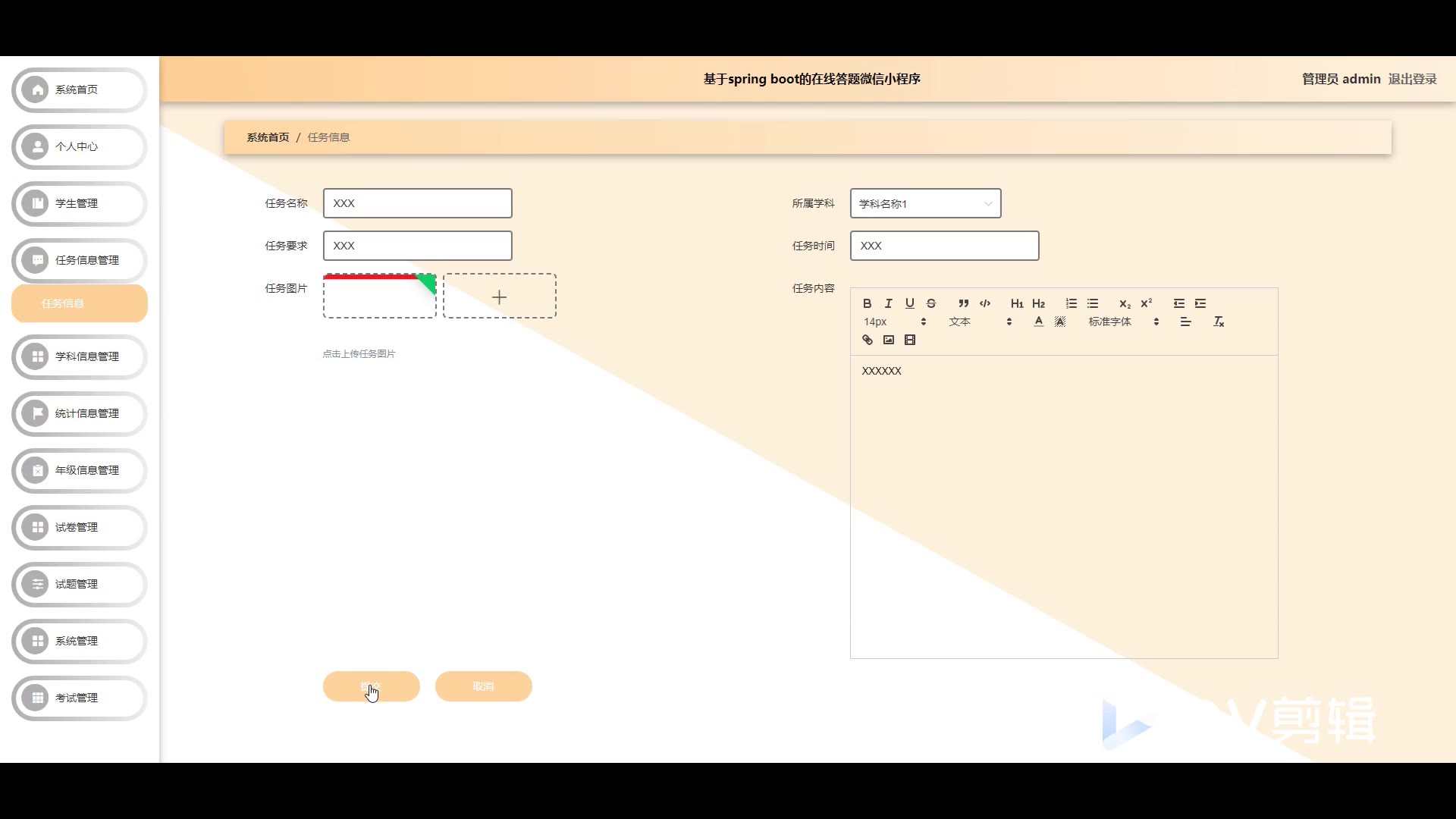Insert a blockquote in task content

point(963,303)
